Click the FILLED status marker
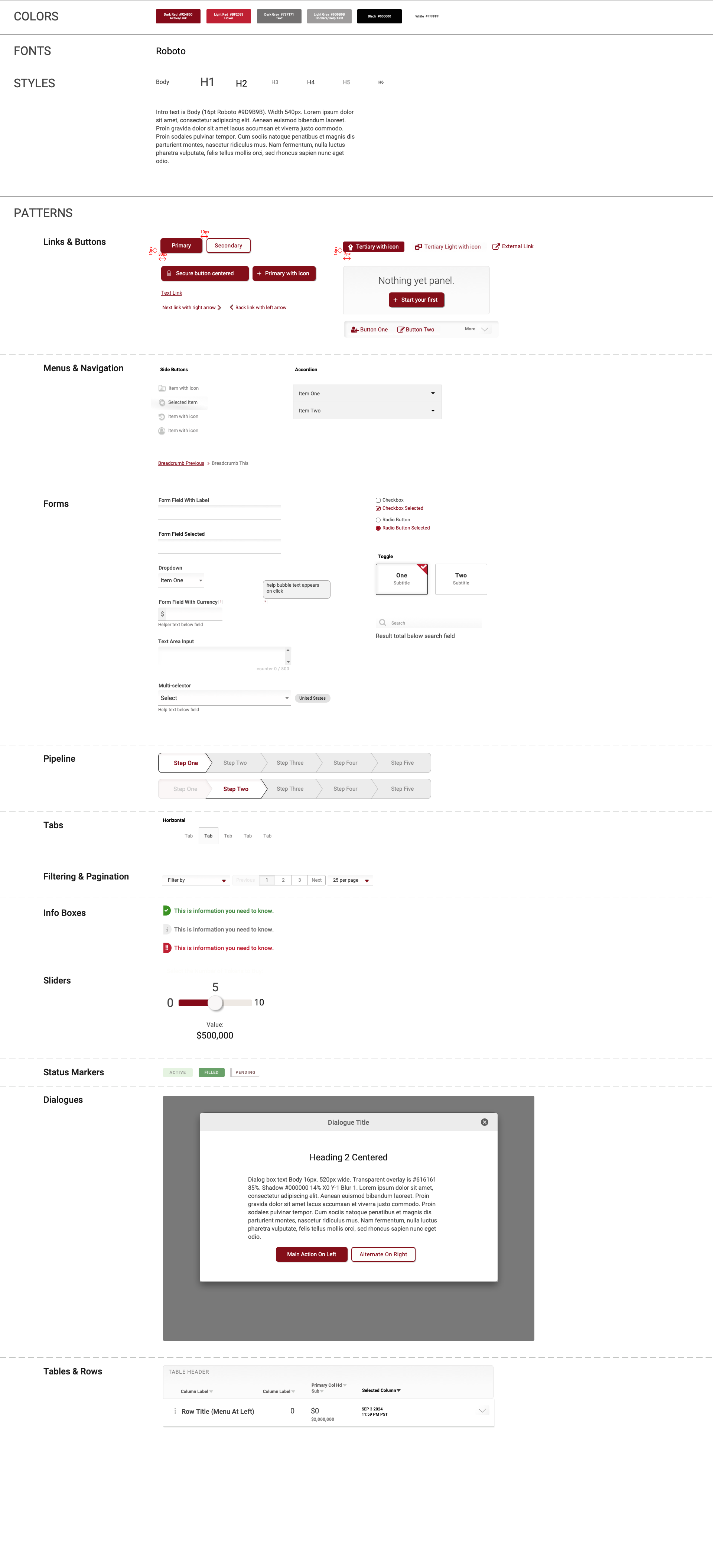 point(212,1073)
